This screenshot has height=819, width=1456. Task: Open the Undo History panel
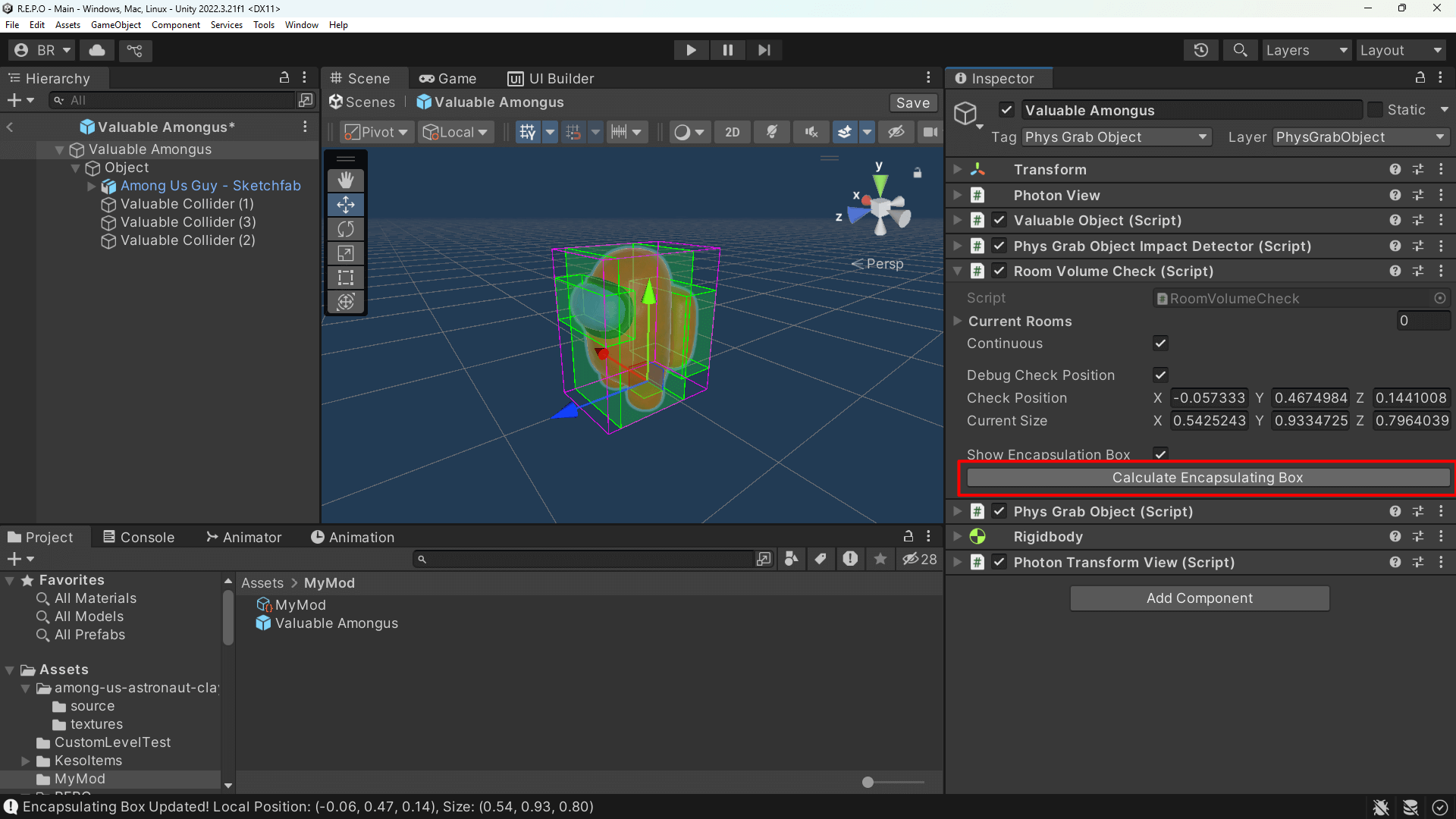(1201, 50)
